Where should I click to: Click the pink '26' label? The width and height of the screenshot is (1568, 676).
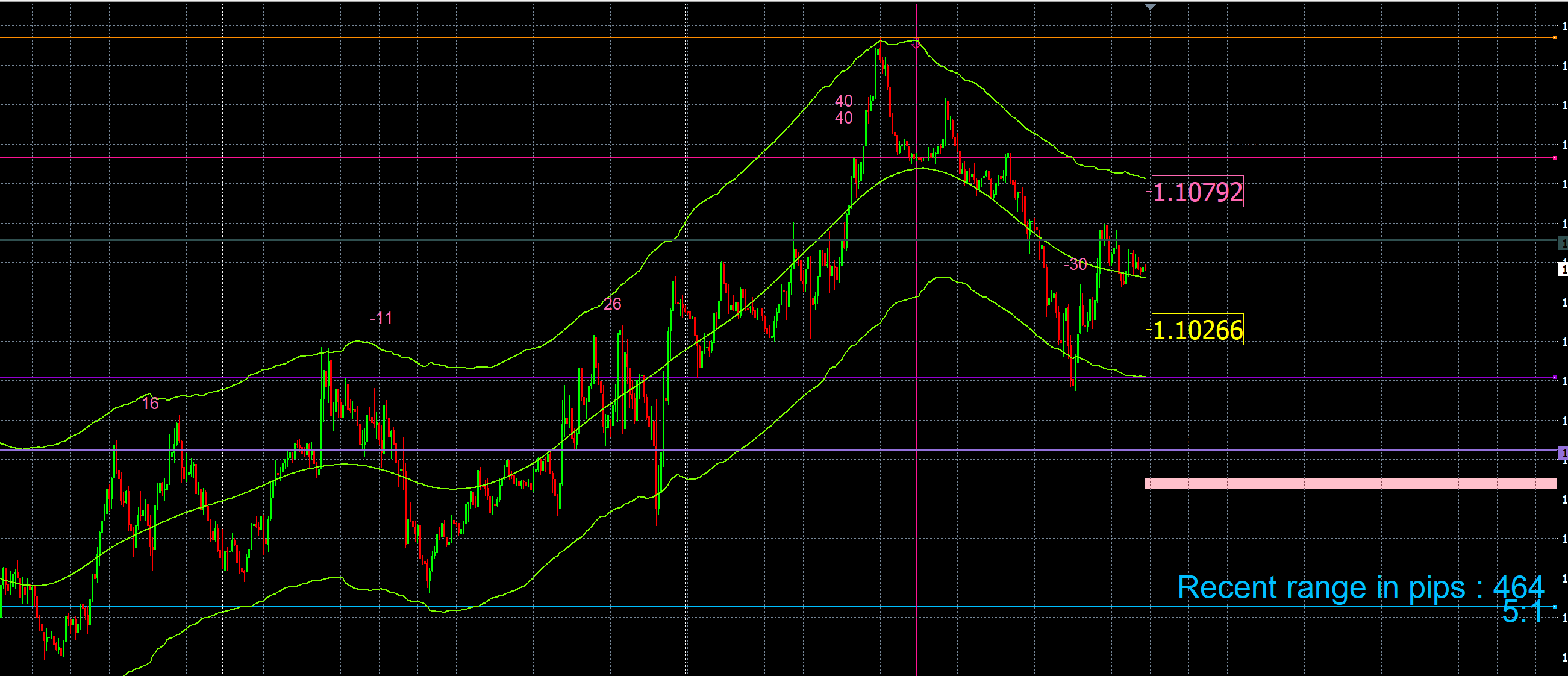click(613, 303)
